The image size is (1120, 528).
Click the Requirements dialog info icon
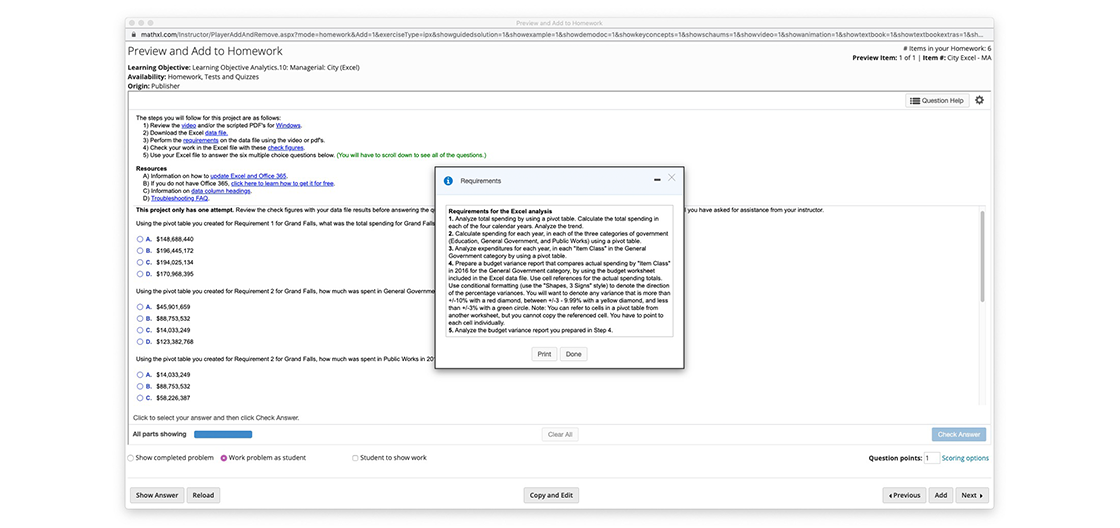pos(448,181)
